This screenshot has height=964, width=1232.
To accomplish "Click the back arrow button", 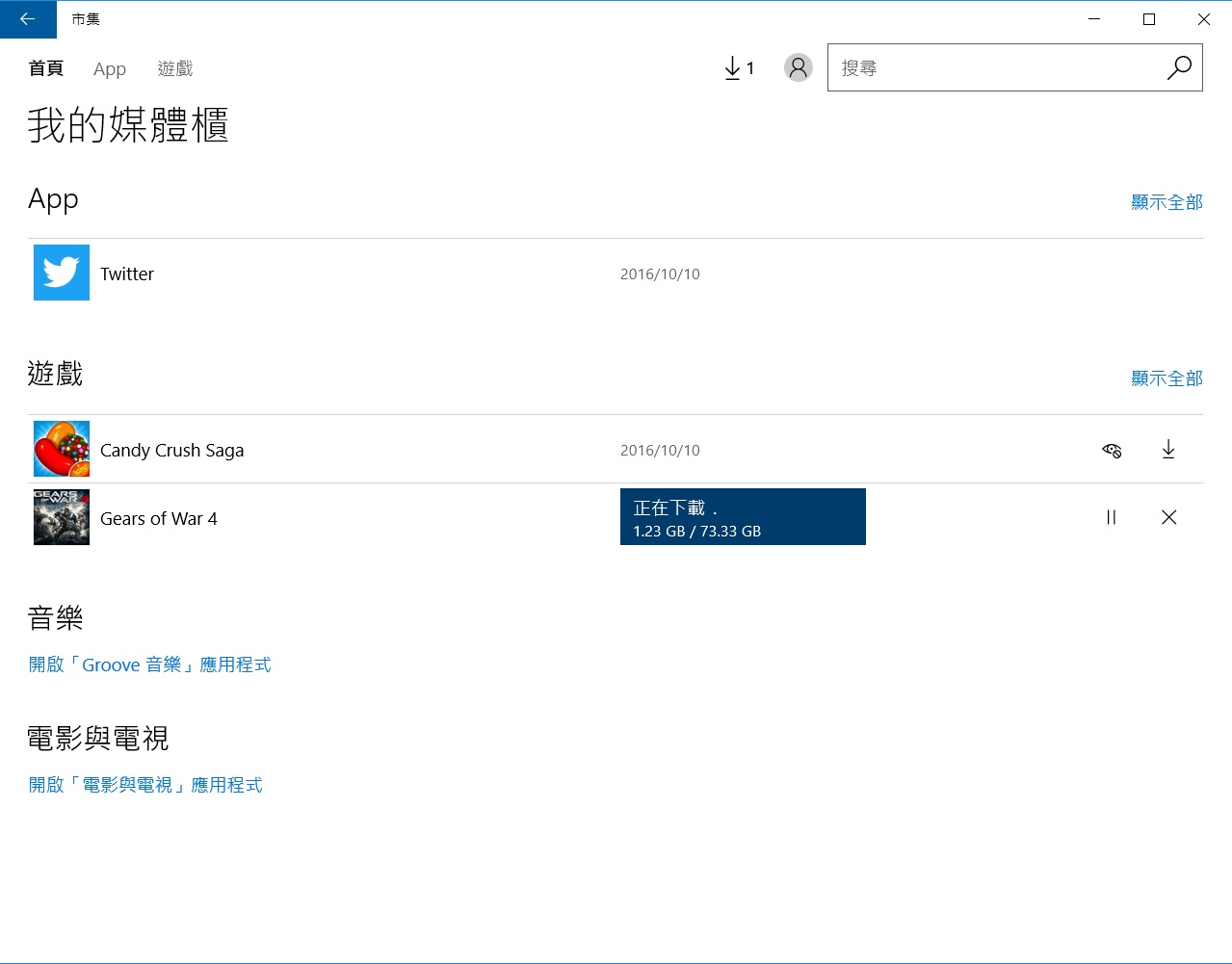I will [x=27, y=19].
